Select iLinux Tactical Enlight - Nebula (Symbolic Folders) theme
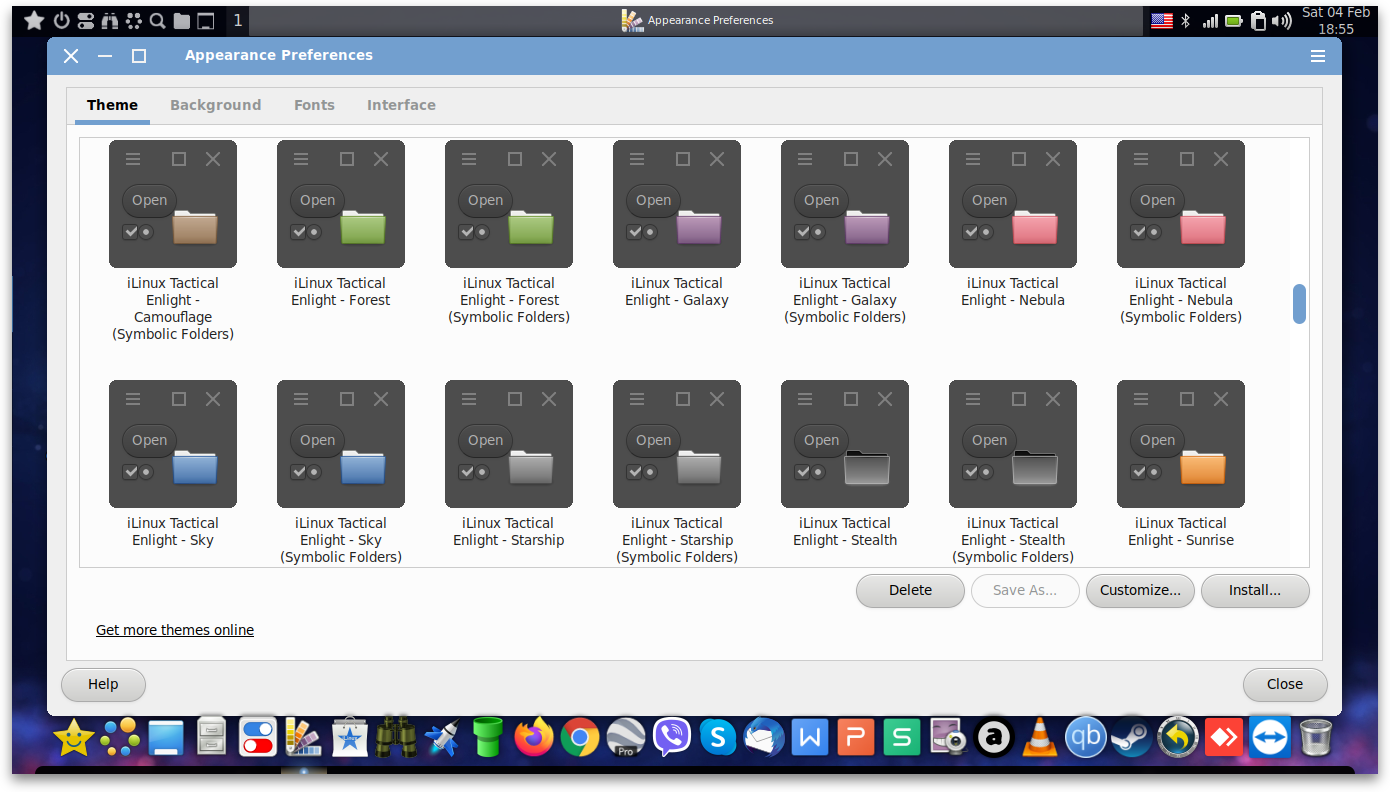The image size is (1390, 792). 1181,233
